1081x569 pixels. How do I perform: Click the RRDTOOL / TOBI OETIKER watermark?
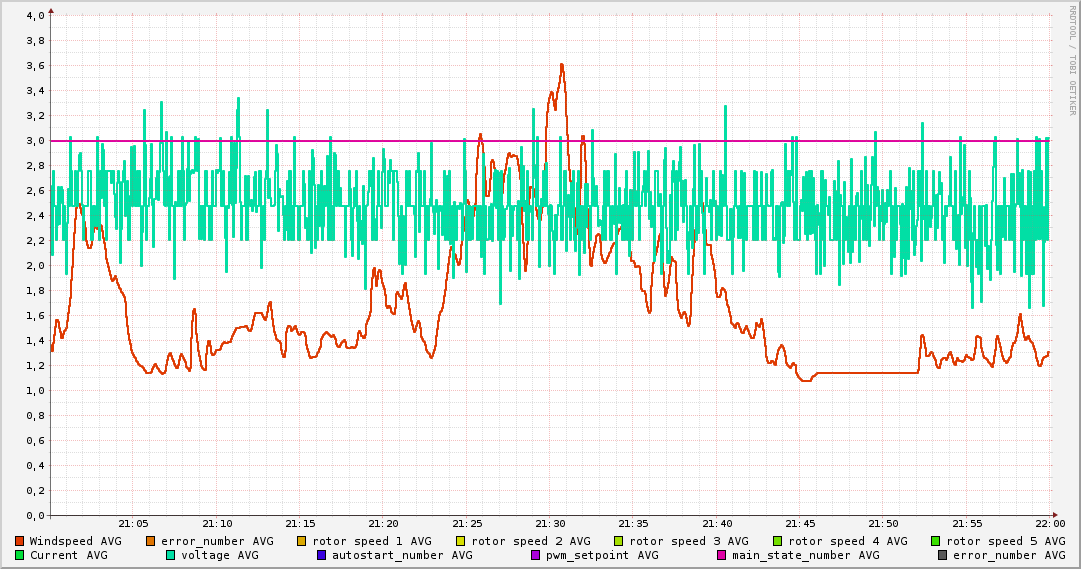1072,60
